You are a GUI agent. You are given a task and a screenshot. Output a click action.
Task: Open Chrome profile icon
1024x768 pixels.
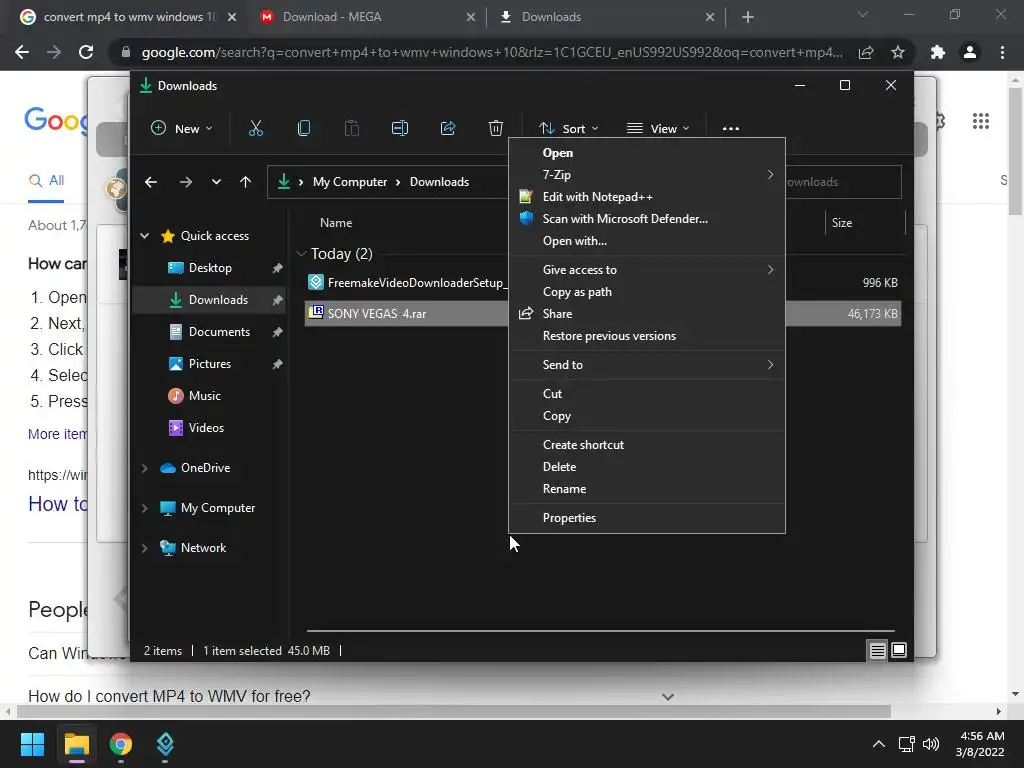(970, 52)
